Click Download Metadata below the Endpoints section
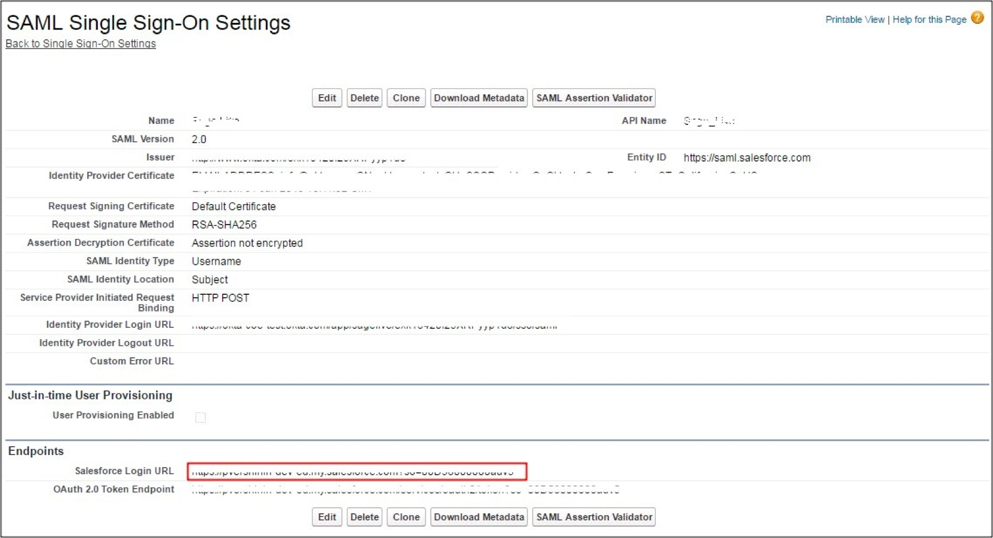This screenshot has width=993, height=538. coord(479,517)
